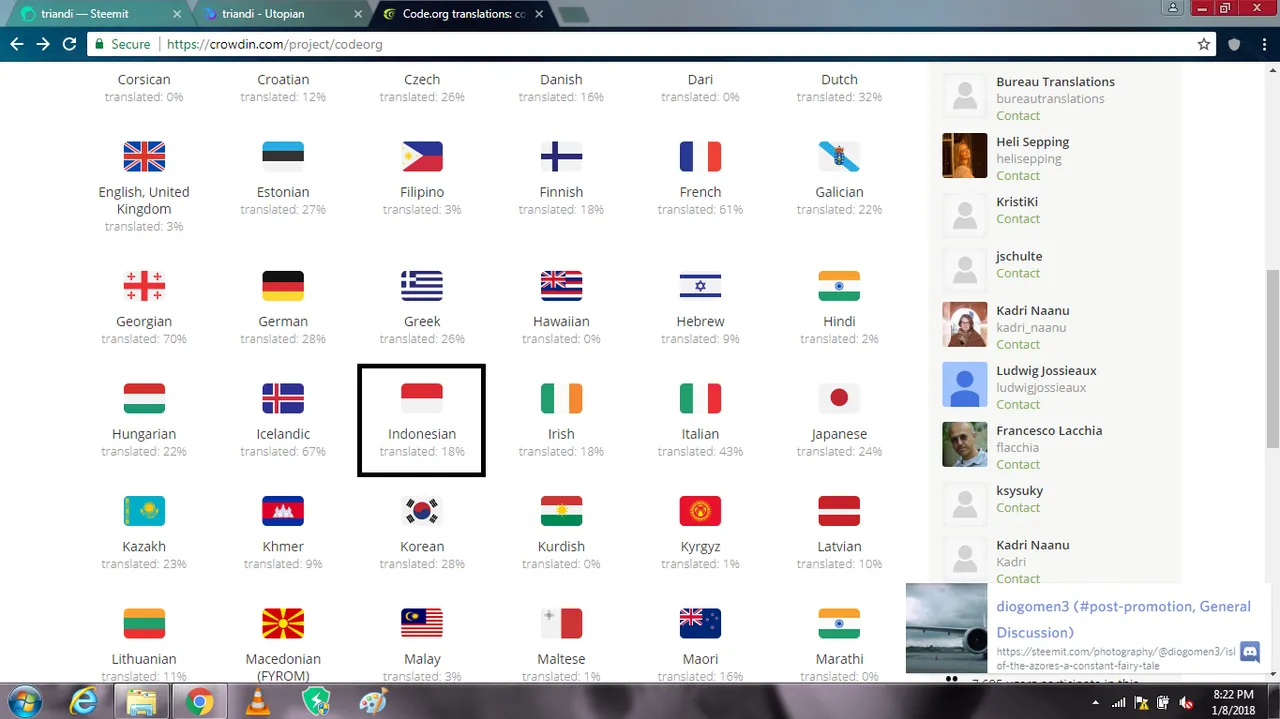Open the Kurdish flag icon
Viewport: 1280px width, 719px height.
[x=561, y=511]
